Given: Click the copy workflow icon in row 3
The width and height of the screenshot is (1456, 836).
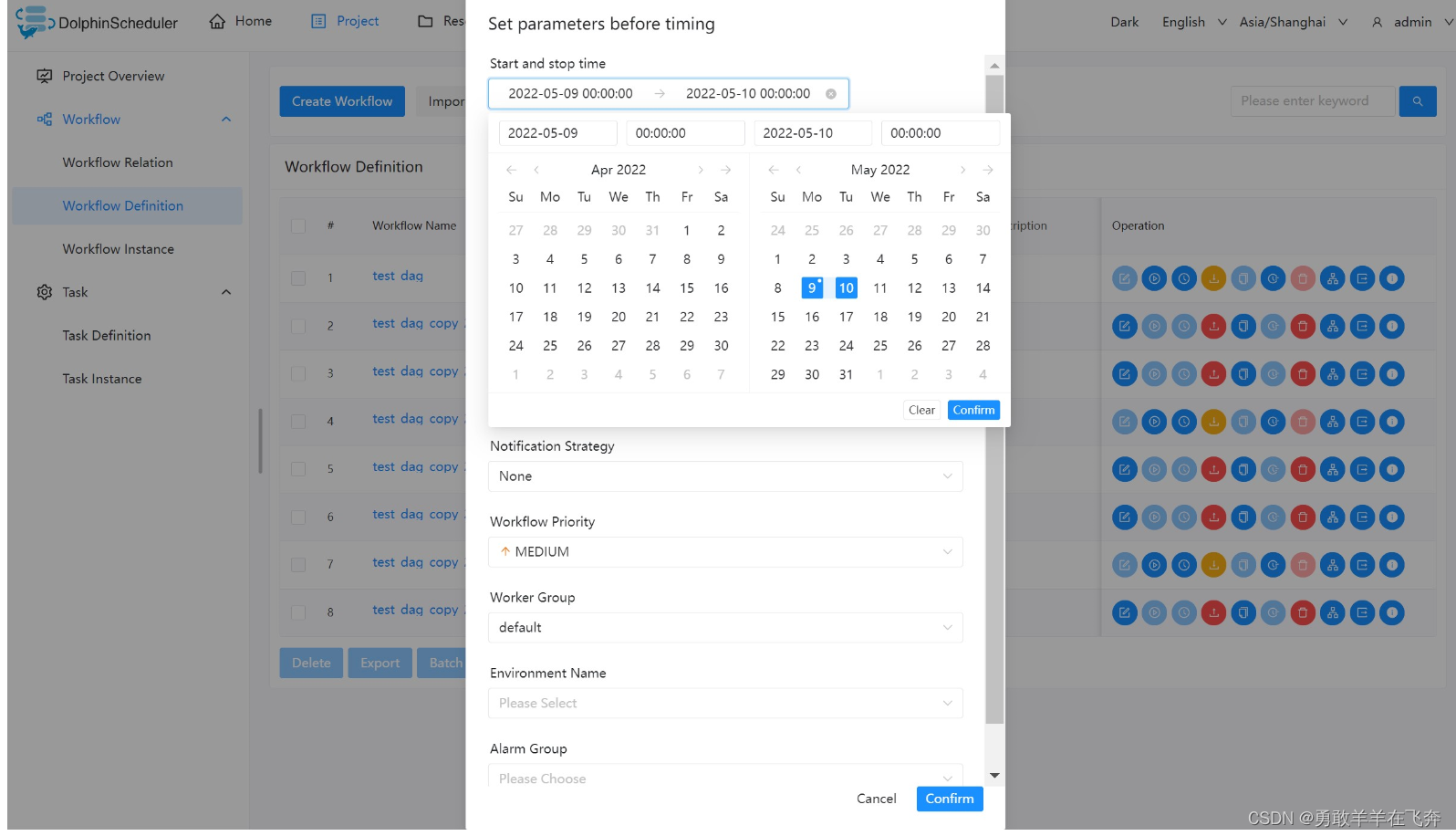Looking at the screenshot, I should (1243, 373).
